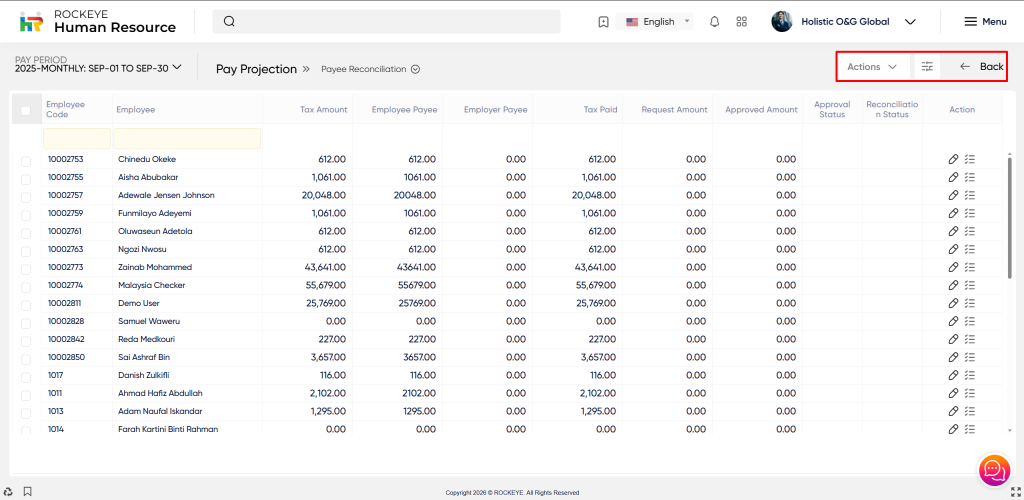Toggle the select-all rows checkbox
This screenshot has height=500, width=1024.
(x=26, y=110)
